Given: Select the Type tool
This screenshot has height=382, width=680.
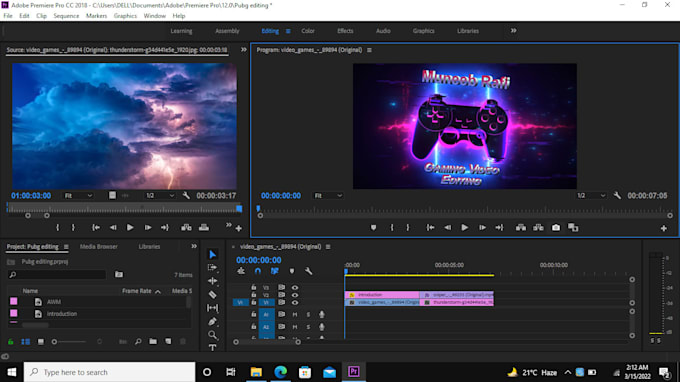Looking at the screenshot, I should [x=212, y=347].
